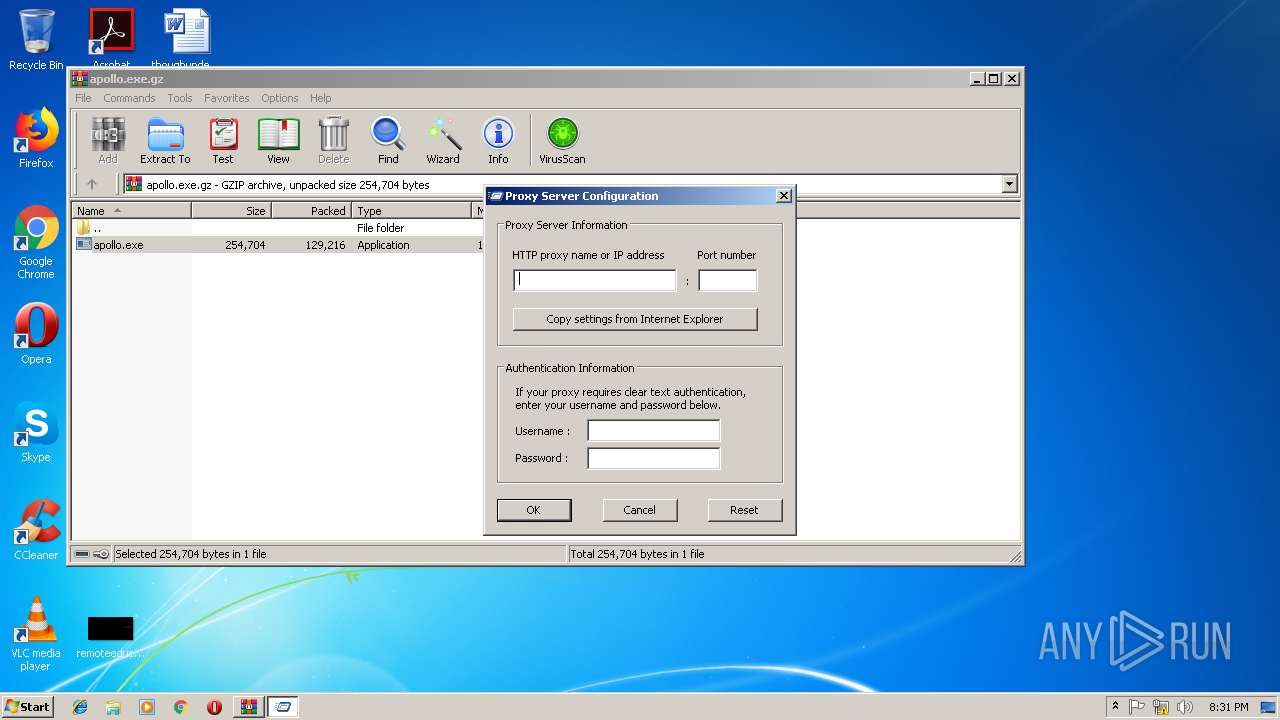Sort by Name column header
The image size is (1280, 720).
(x=131, y=211)
